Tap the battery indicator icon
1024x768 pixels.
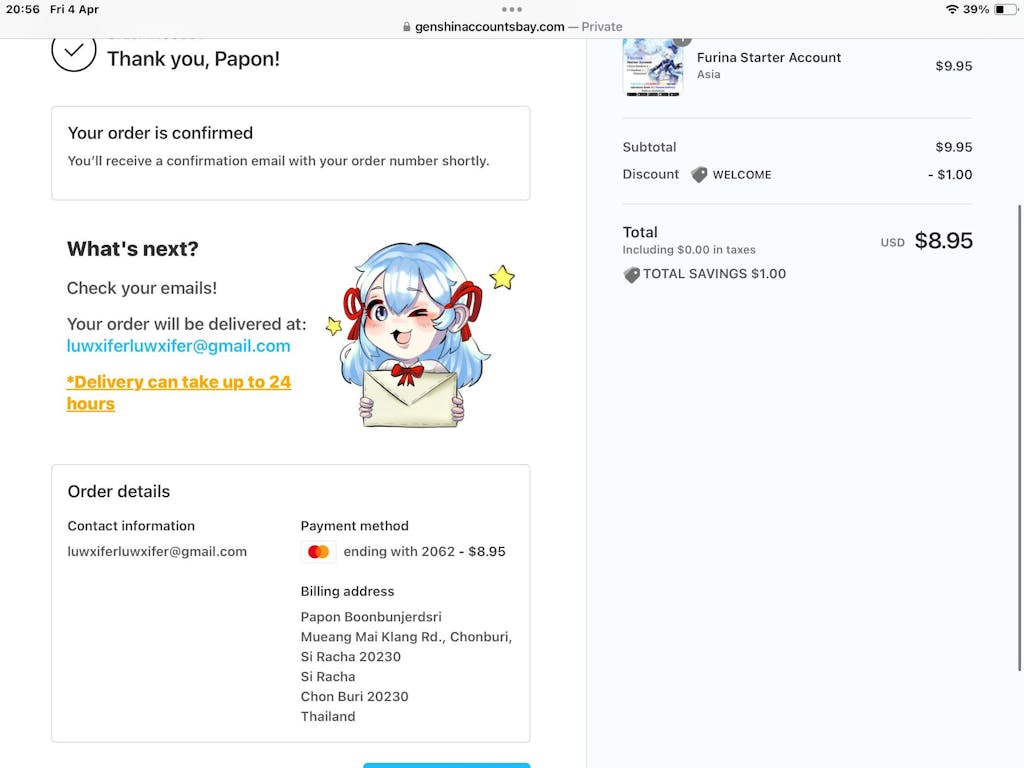(x=1004, y=9)
